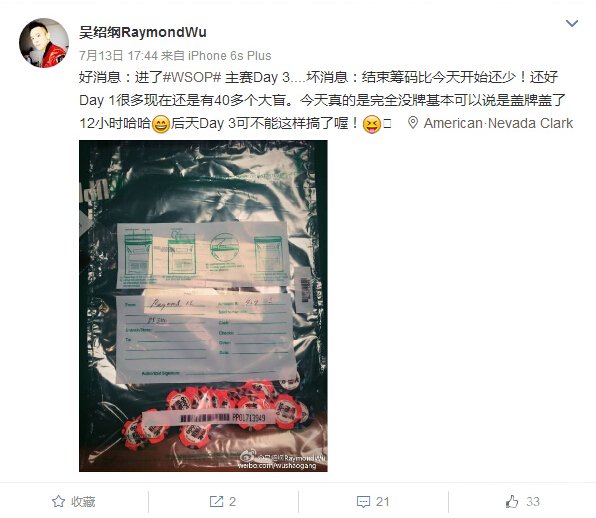Click the grinning emoji in the post
Image resolution: width=596 pixels, height=518 pixels.
(x=161, y=124)
